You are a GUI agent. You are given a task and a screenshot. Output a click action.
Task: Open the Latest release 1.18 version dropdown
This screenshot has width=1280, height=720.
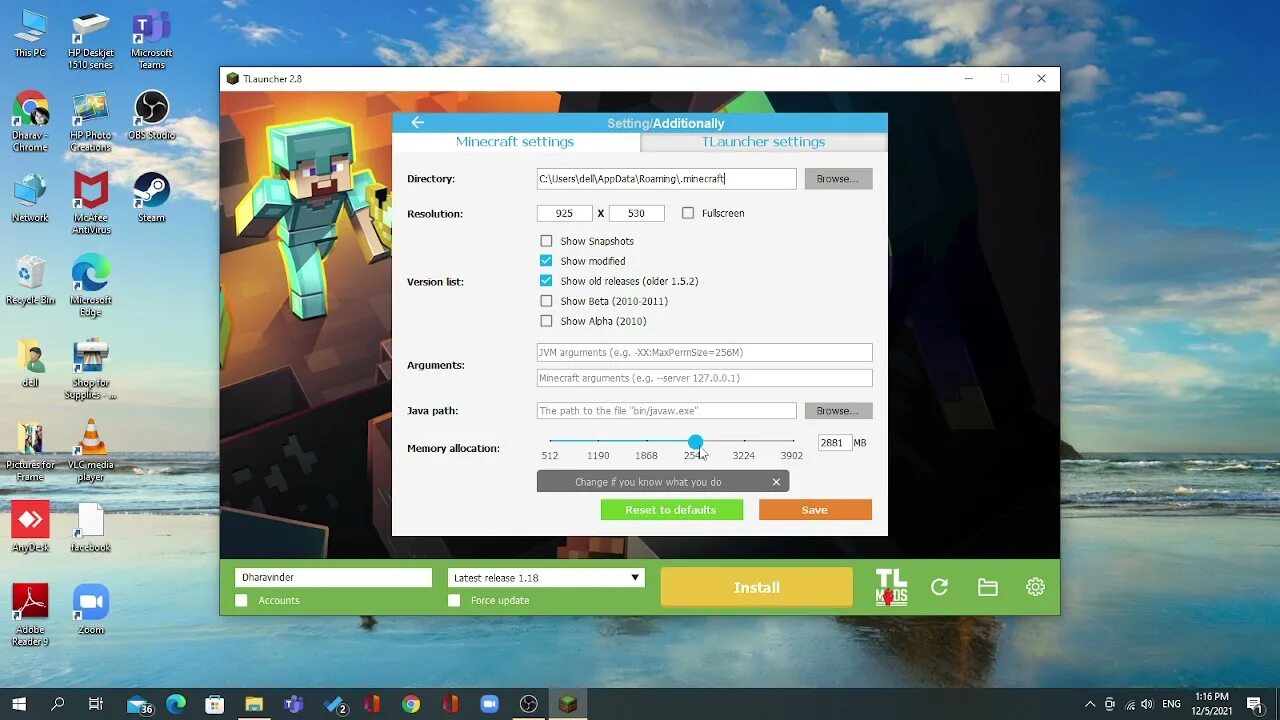(546, 578)
